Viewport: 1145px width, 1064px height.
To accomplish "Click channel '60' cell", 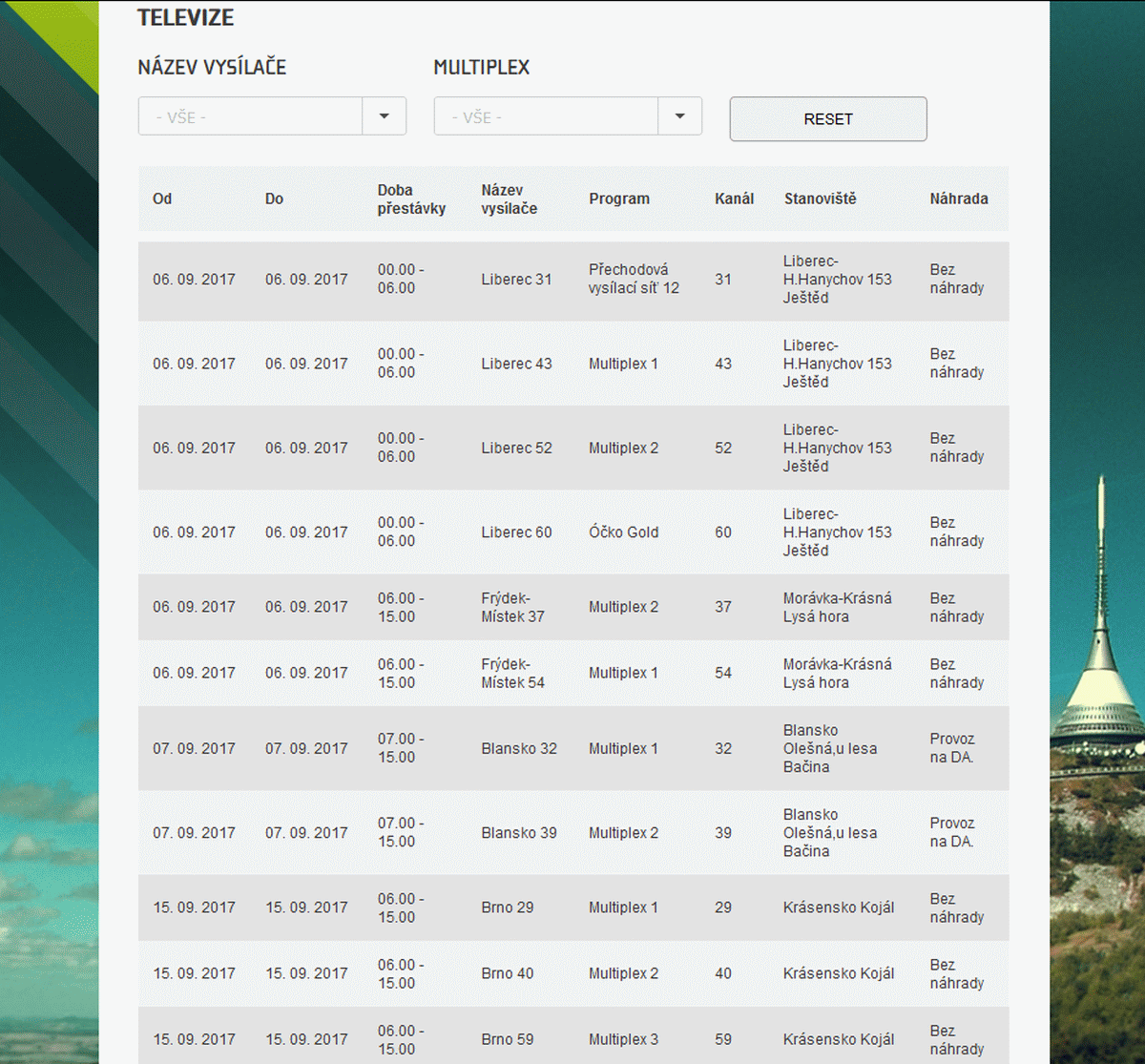I will coord(723,532).
